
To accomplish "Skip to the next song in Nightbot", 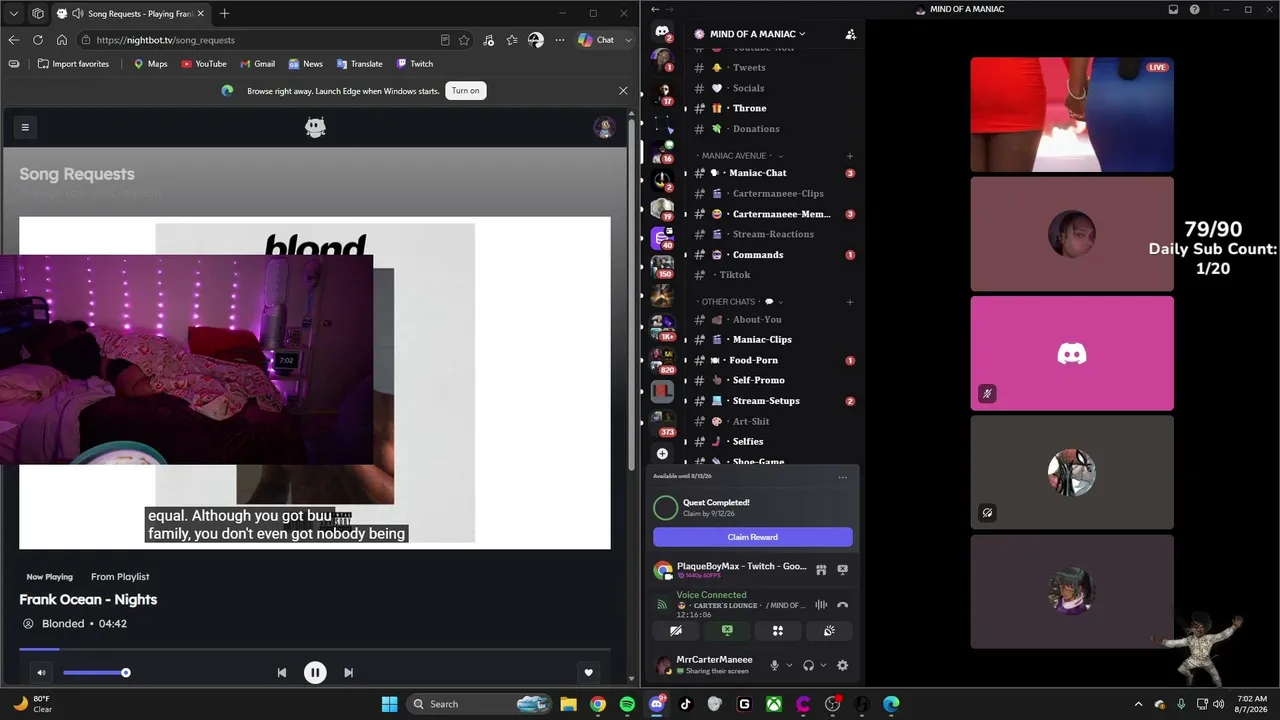I will 348,673.
